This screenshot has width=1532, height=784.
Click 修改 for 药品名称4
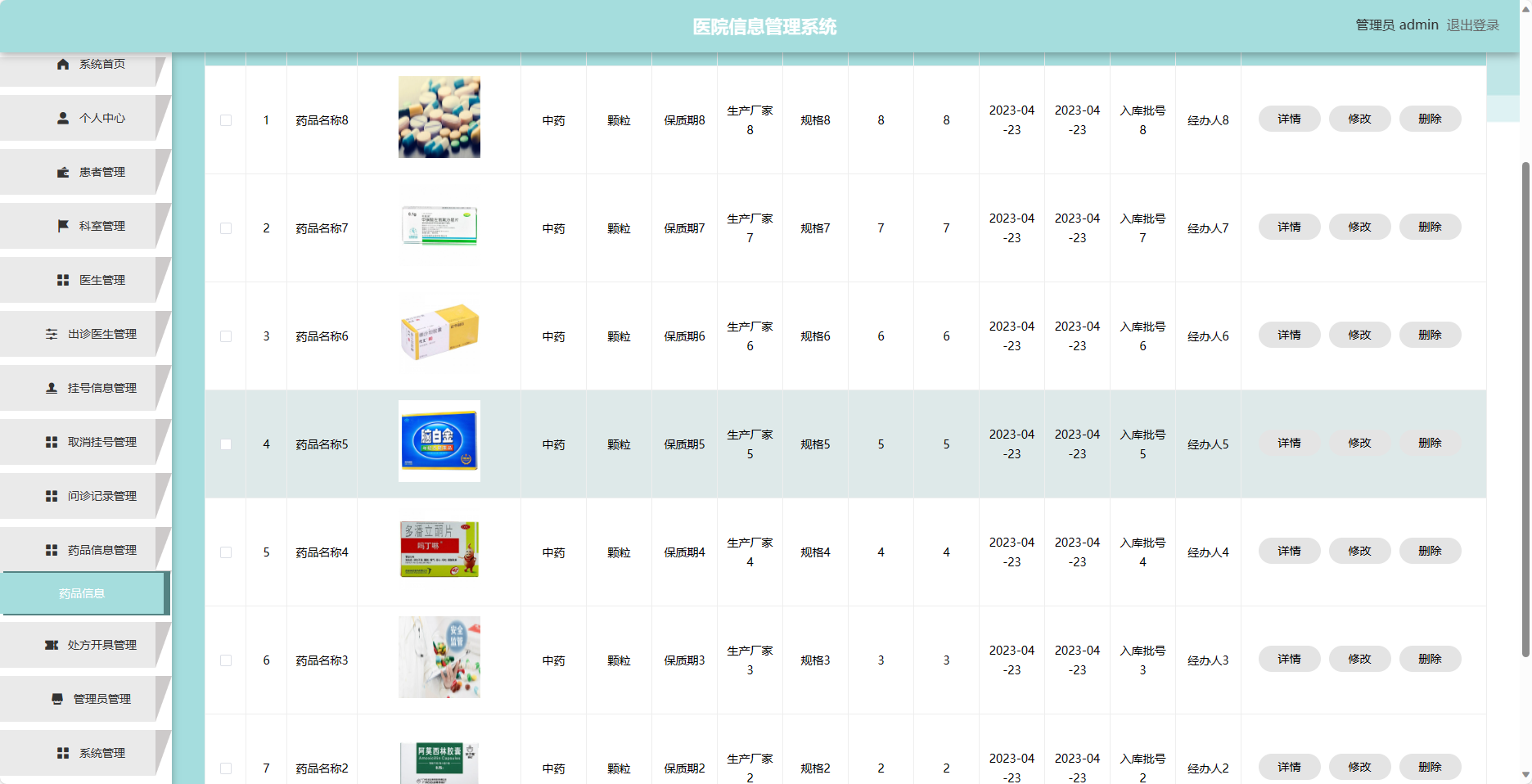(x=1359, y=551)
